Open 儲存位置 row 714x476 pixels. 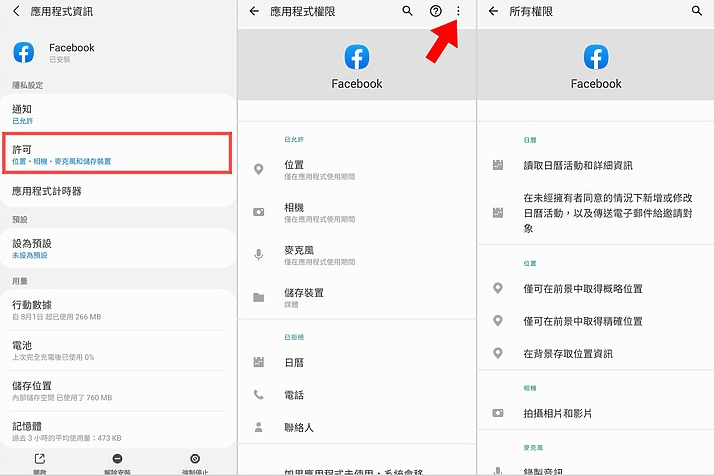click(117, 391)
